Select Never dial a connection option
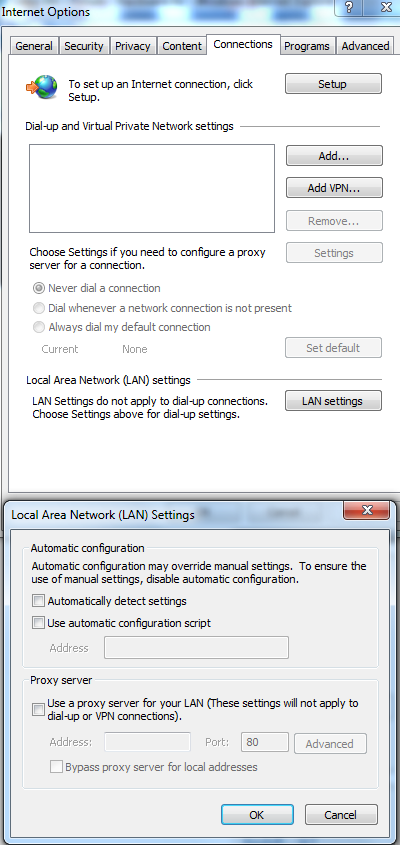 (38, 288)
